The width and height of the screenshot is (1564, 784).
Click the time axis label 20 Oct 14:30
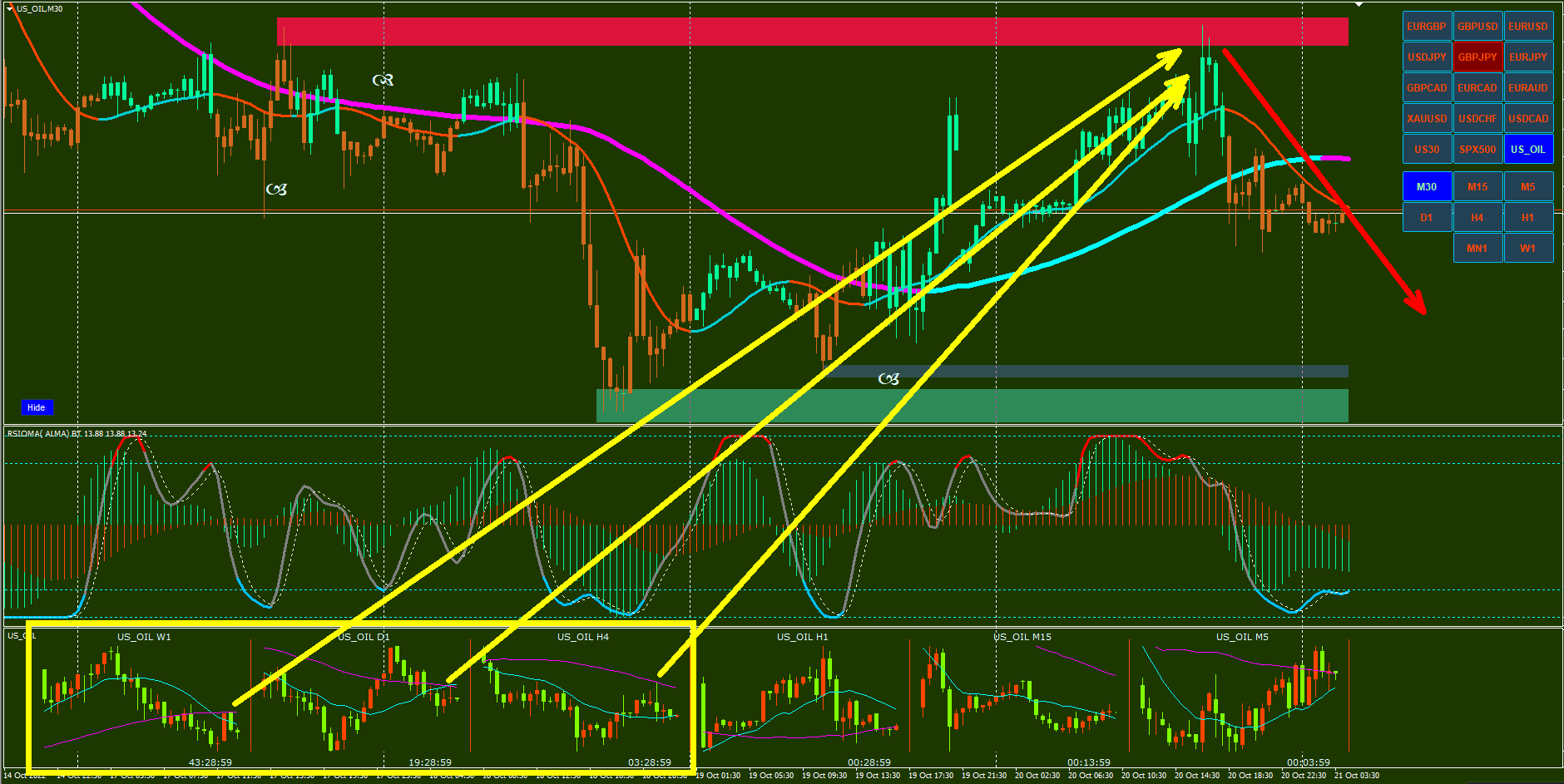pyautogui.click(x=1197, y=776)
